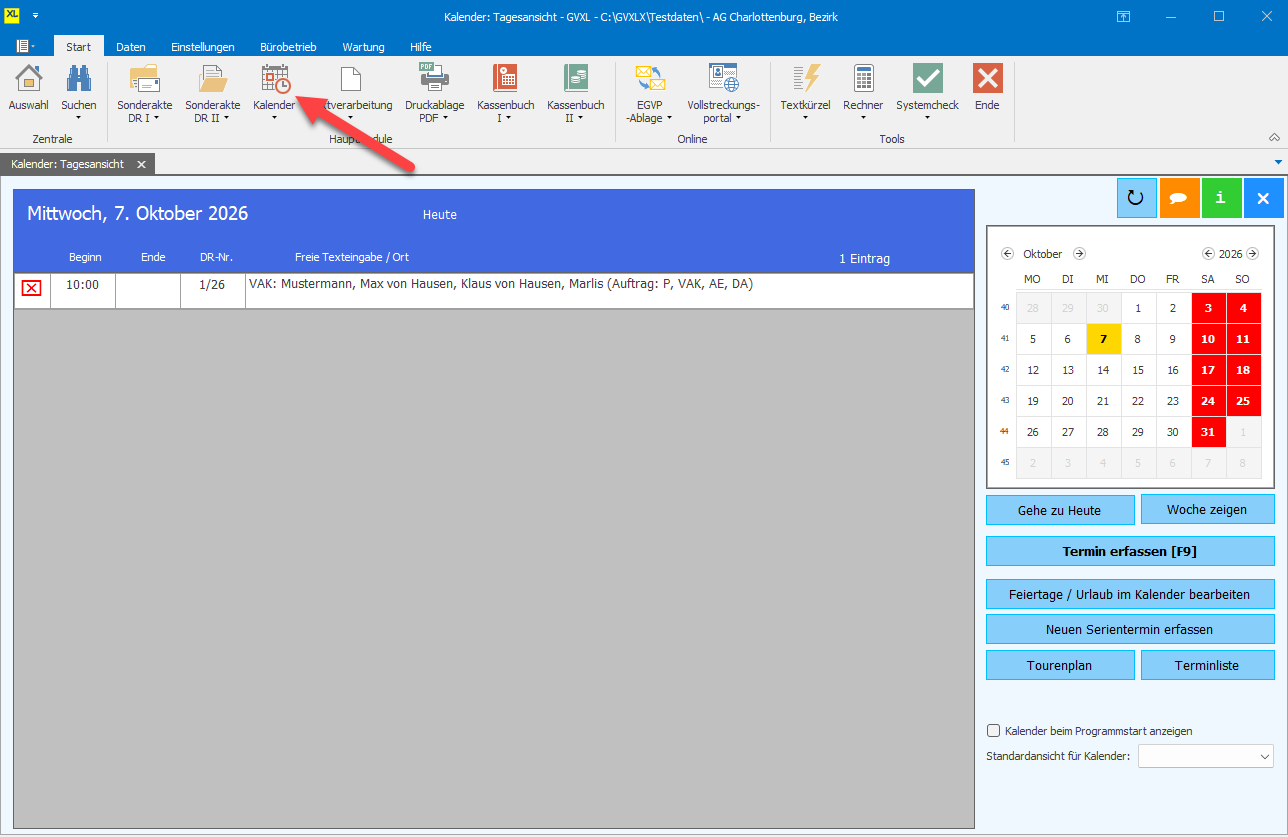This screenshot has height=837, width=1288.
Task: Collapse the ribbon with the chevron
Action: [1274, 137]
